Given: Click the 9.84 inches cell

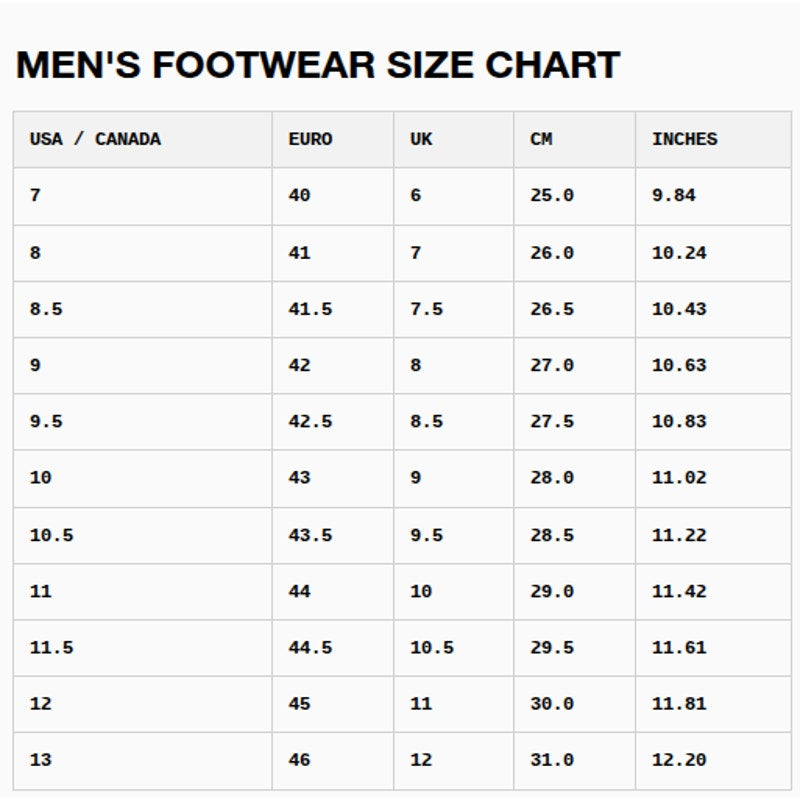Looking at the screenshot, I should pos(713,196).
